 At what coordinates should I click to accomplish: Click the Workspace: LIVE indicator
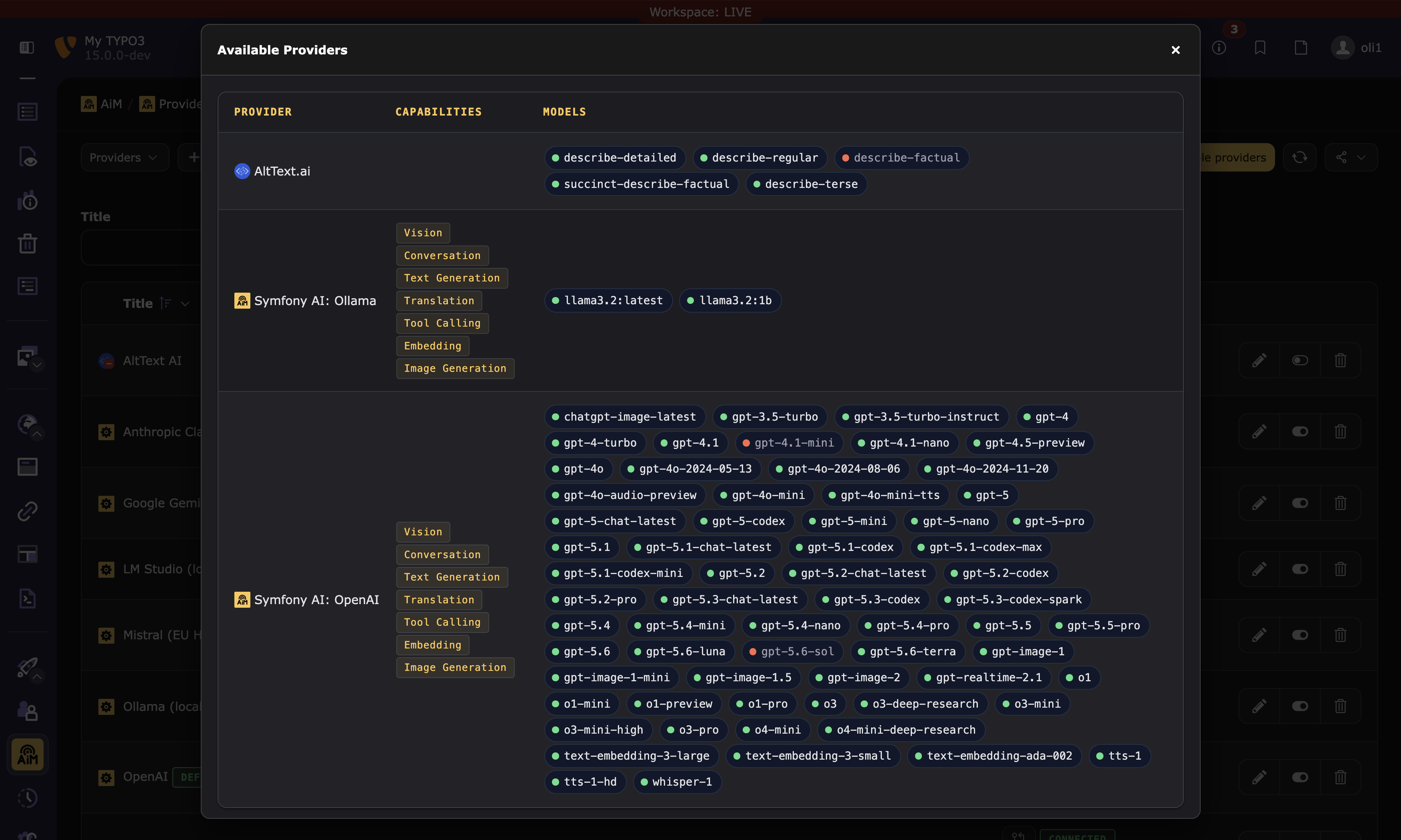click(x=700, y=12)
